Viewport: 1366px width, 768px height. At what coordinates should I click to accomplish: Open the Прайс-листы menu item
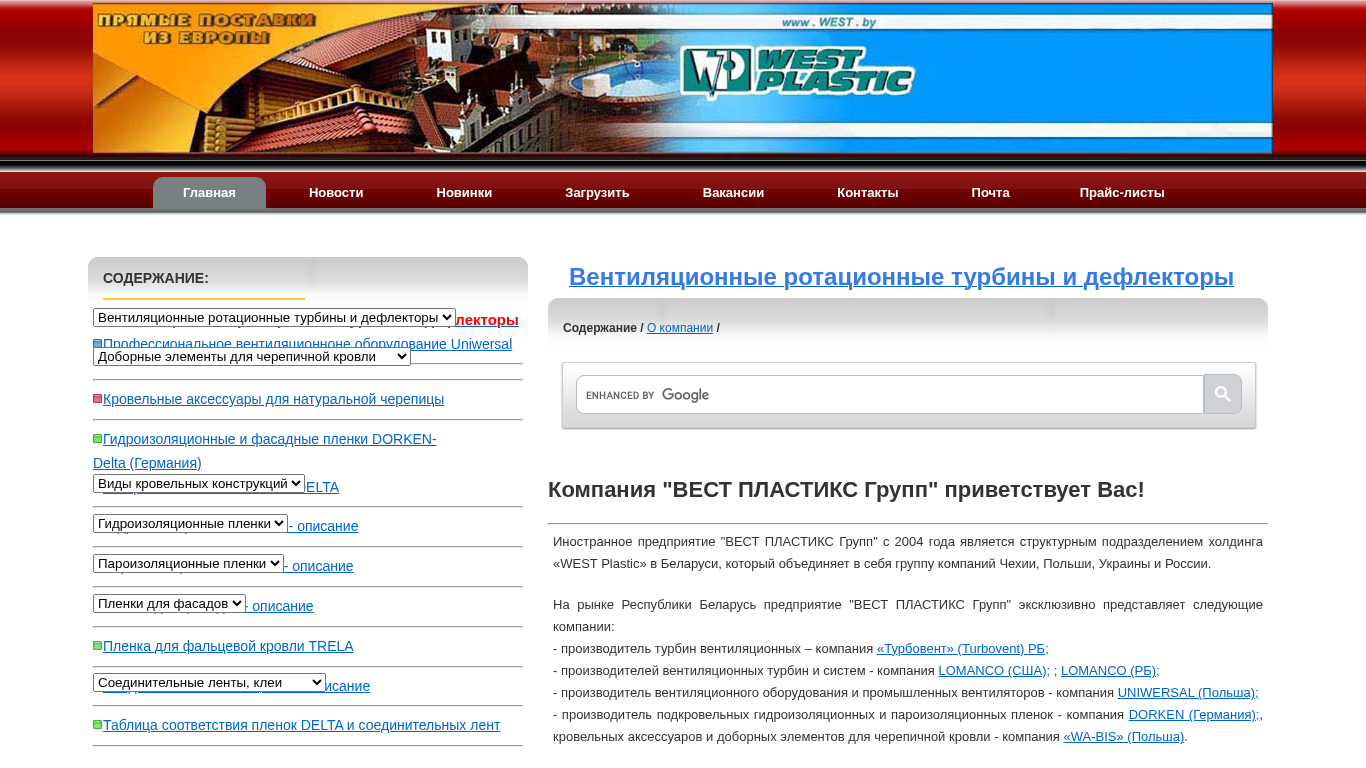pos(1122,193)
